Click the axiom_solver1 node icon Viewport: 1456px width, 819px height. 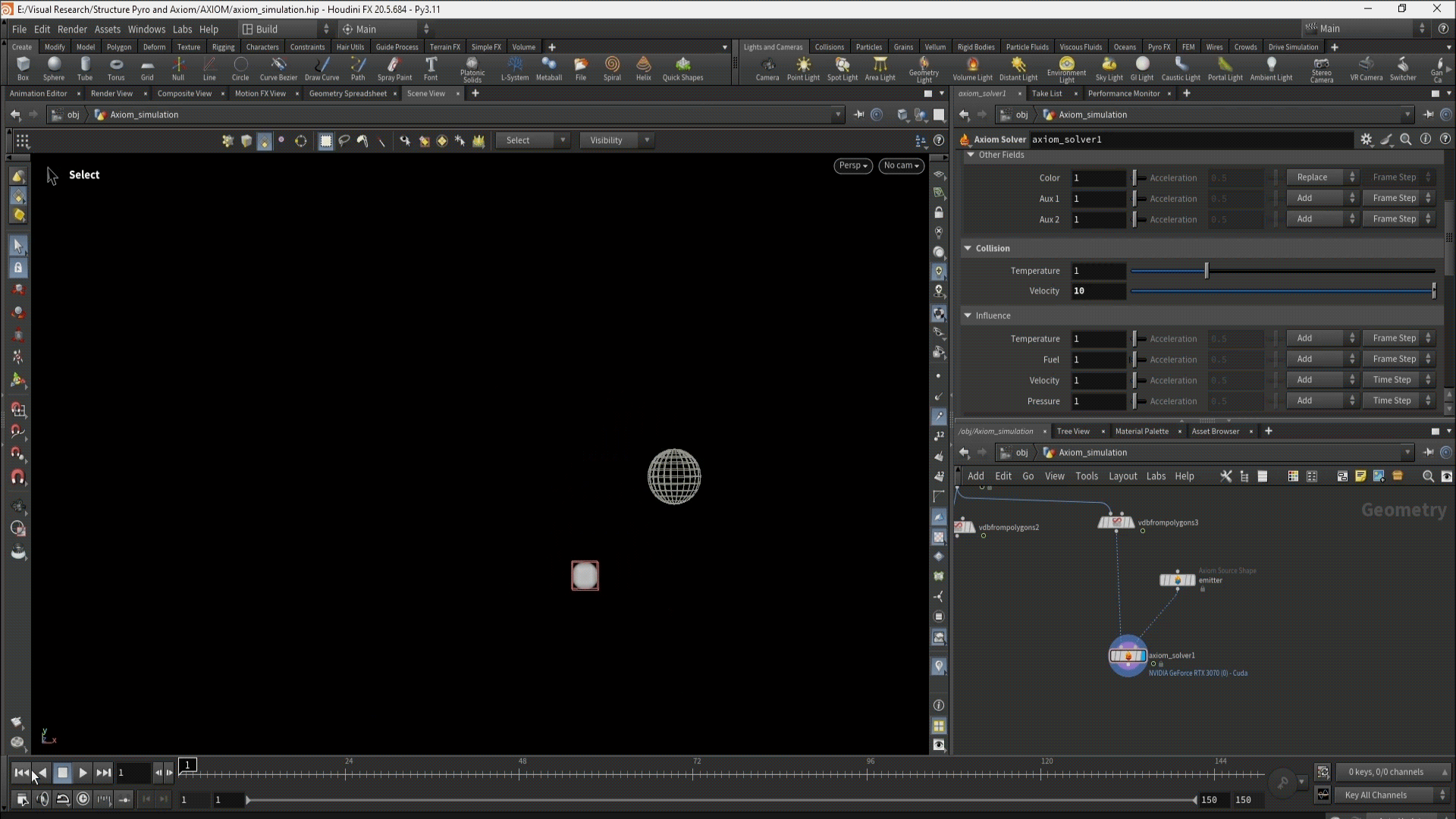[x=1127, y=656]
